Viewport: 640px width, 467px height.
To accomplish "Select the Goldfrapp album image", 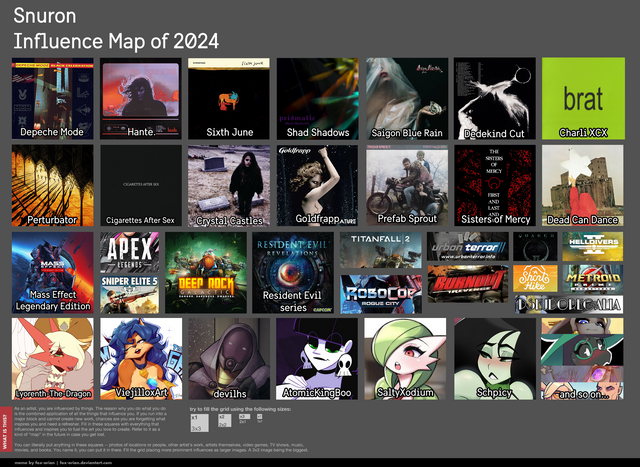I will [317, 185].
